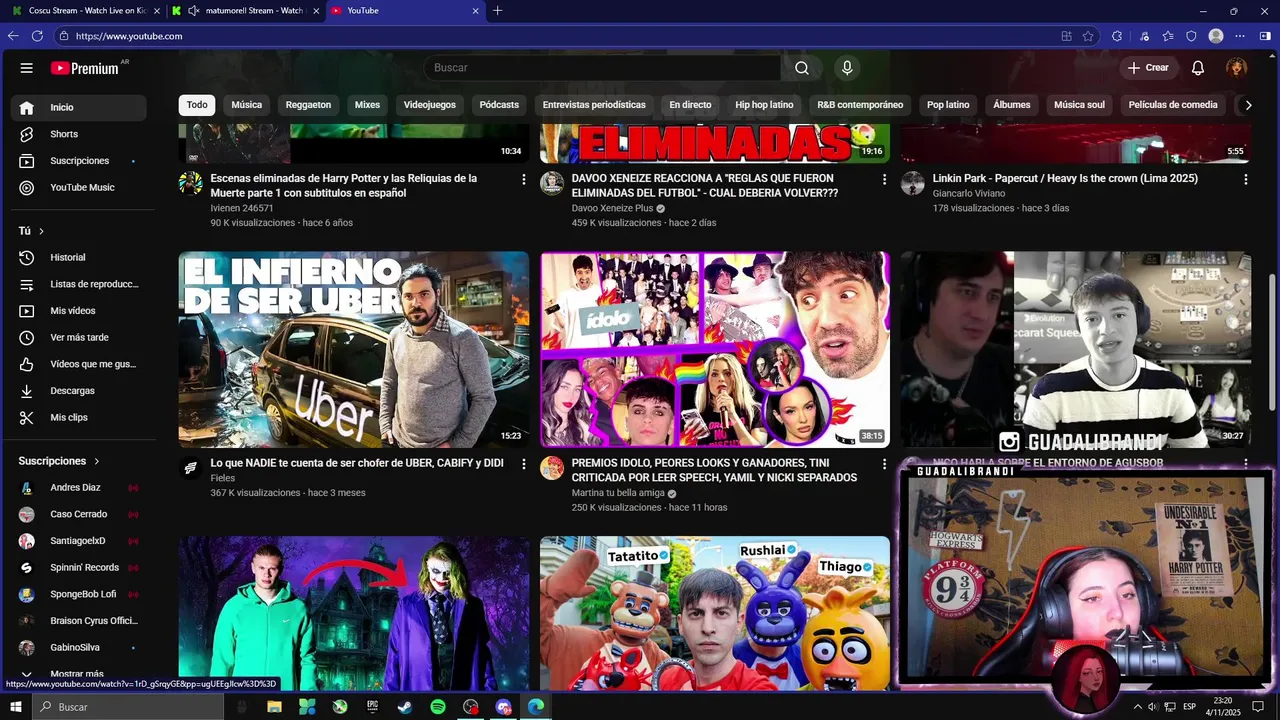This screenshot has width=1280, height=720.
Task: Click the YouTube search input field
Action: pyautogui.click(x=602, y=68)
